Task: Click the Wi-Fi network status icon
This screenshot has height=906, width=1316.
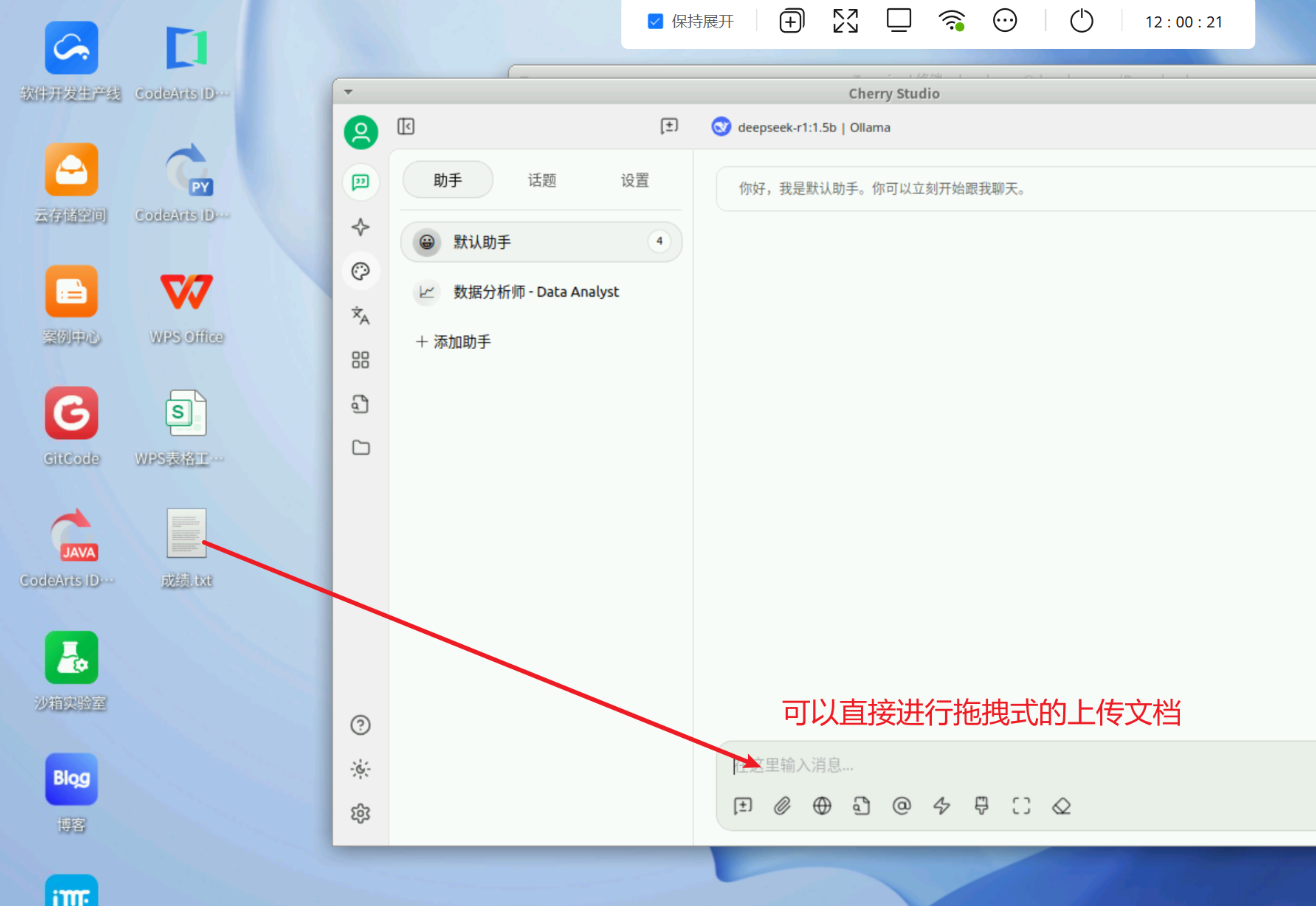Action: click(x=952, y=21)
